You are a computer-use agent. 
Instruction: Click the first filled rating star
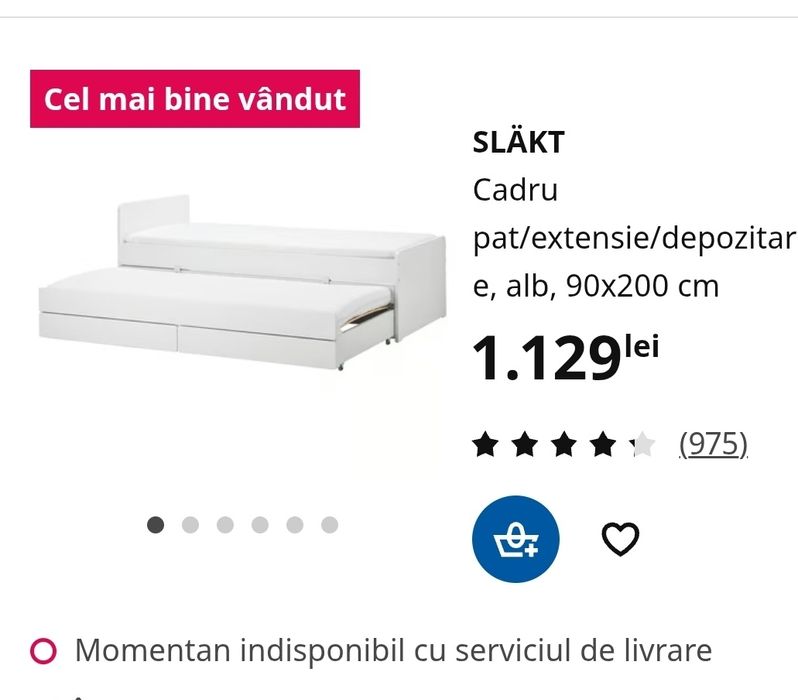pyautogui.click(x=486, y=444)
